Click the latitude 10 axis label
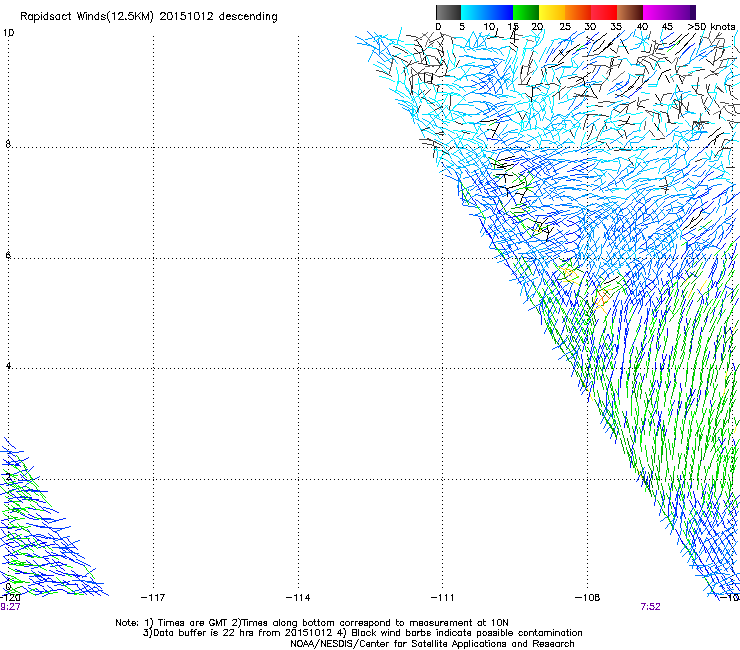The image size is (740, 650). click(8, 33)
